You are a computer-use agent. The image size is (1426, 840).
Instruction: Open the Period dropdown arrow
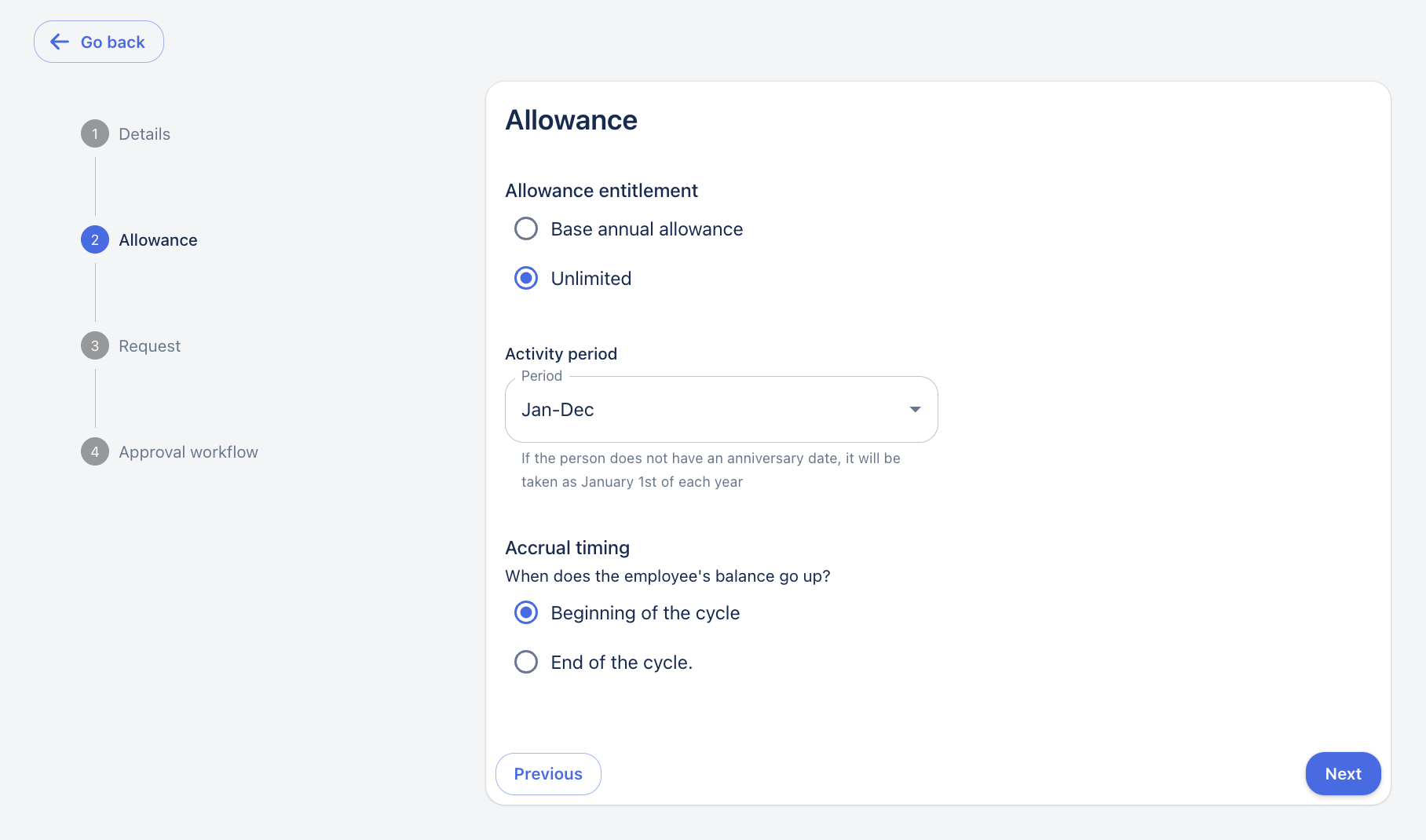pyautogui.click(x=915, y=410)
